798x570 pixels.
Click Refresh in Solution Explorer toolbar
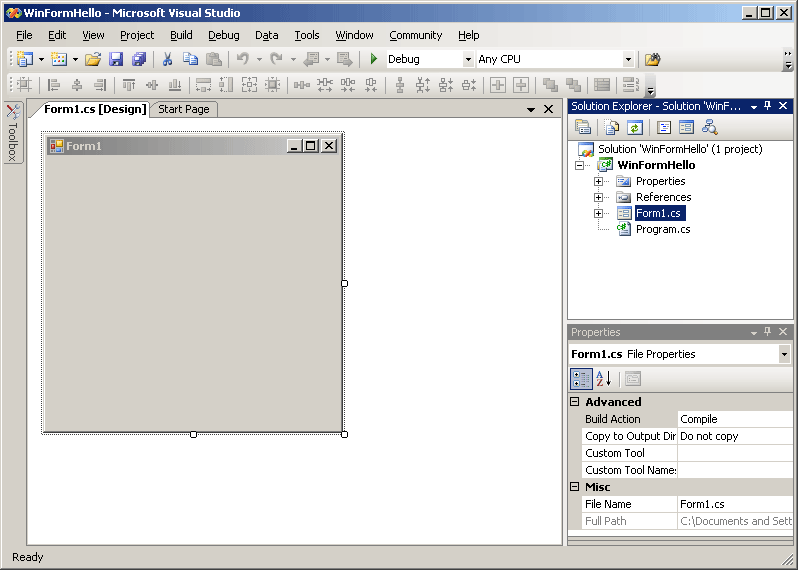click(634, 127)
